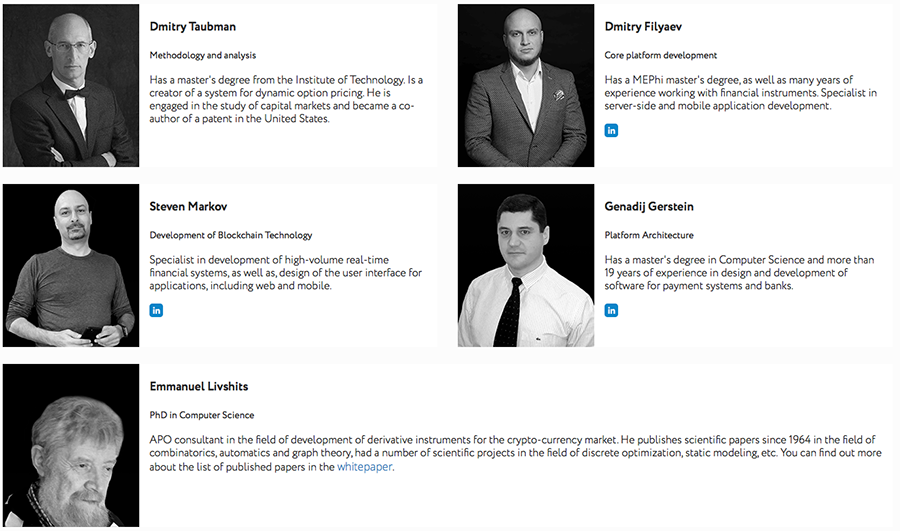Viewport: 900px width, 531px height.
Task: Click the Dmitry Filyaev name heading
Action: (x=643, y=27)
